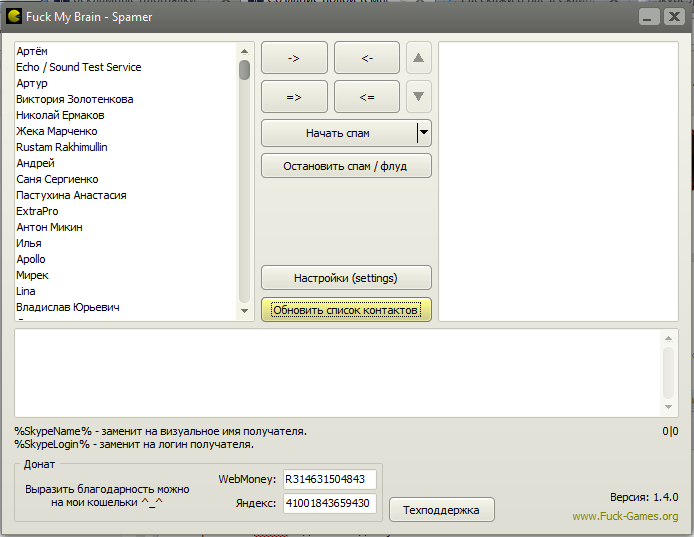Click the empty recipients list on the right
The width and height of the screenshot is (694, 537).
point(558,182)
